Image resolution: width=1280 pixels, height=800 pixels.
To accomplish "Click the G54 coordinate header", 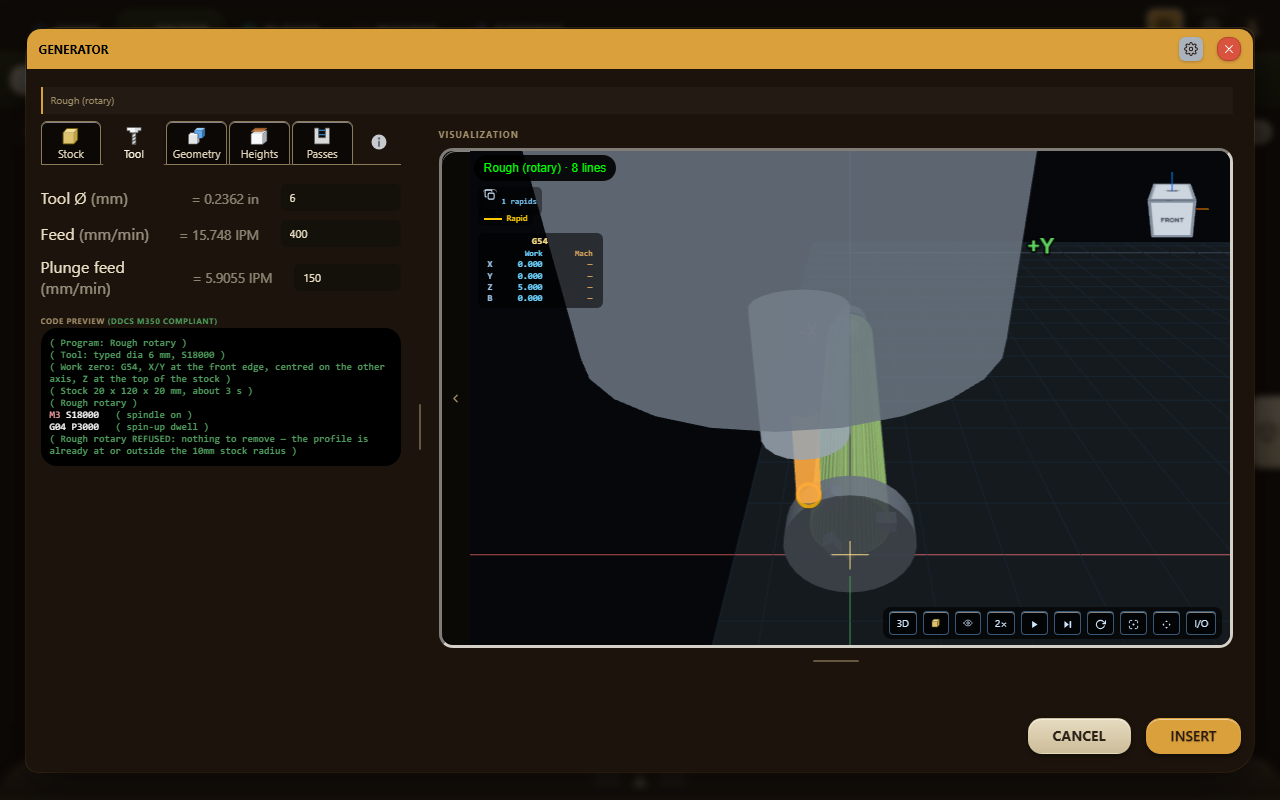I will pyautogui.click(x=539, y=241).
